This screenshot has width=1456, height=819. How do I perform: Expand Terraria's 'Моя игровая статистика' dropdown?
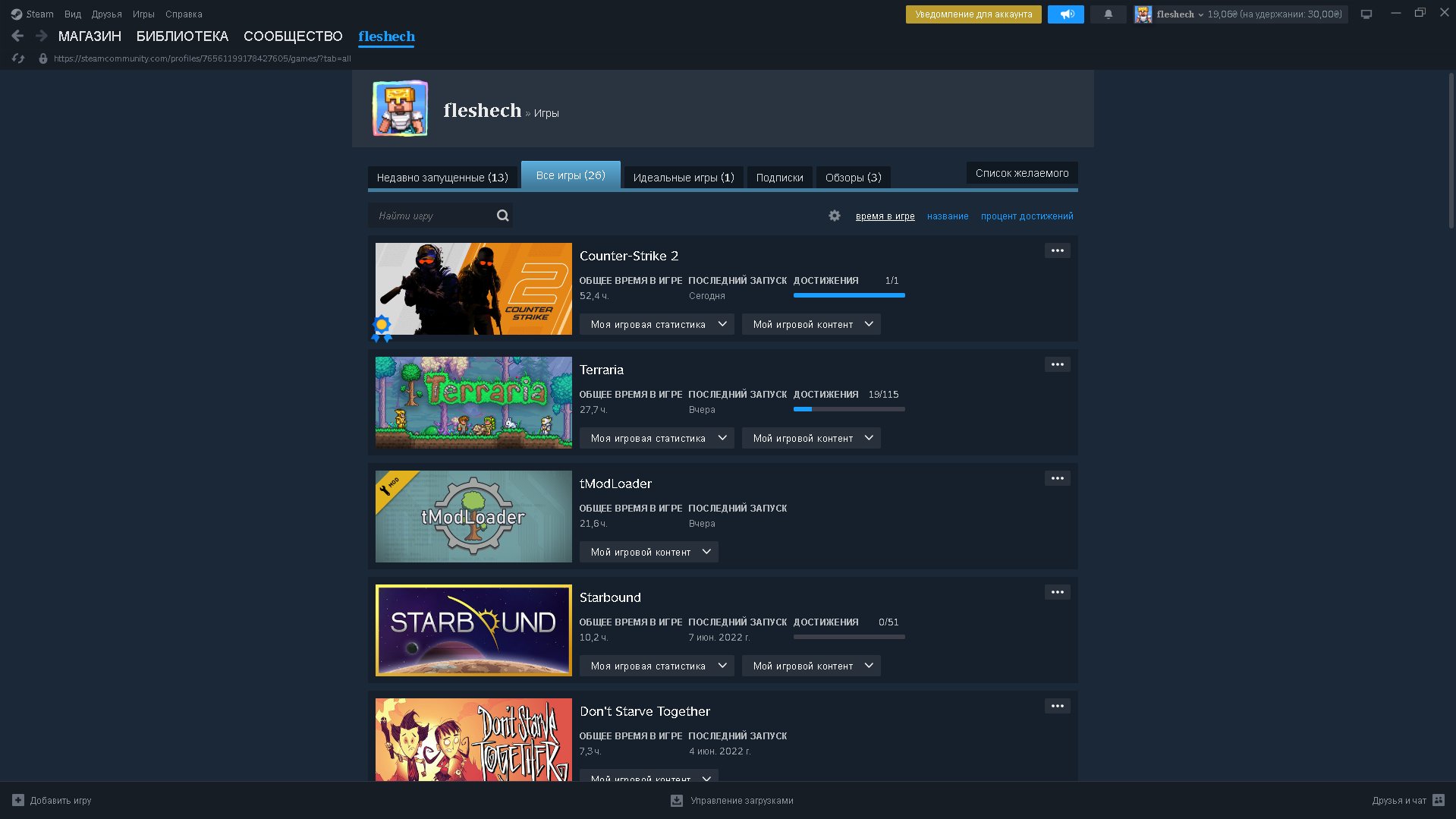coord(657,438)
